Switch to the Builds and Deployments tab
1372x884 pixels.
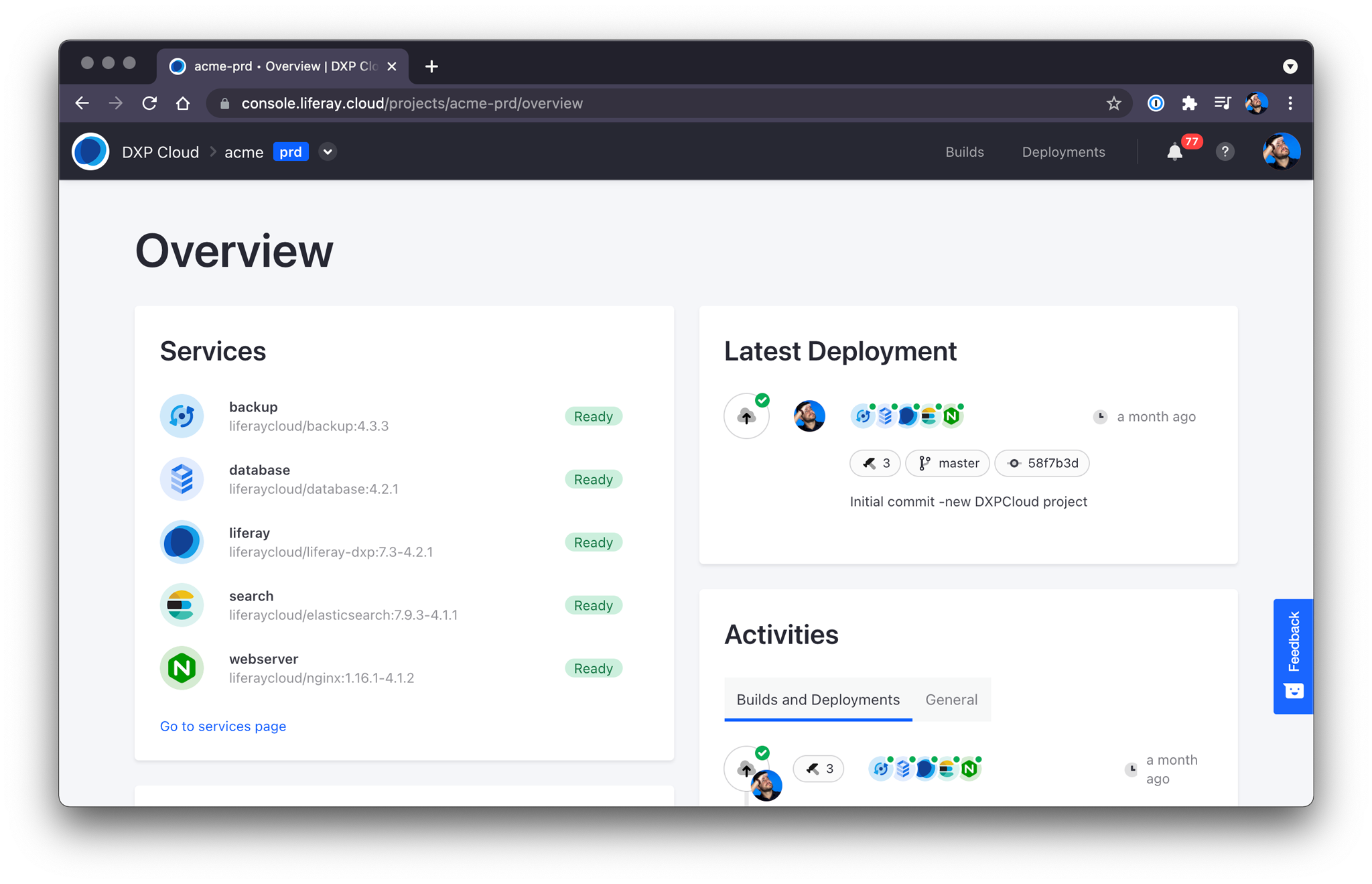tap(817, 699)
